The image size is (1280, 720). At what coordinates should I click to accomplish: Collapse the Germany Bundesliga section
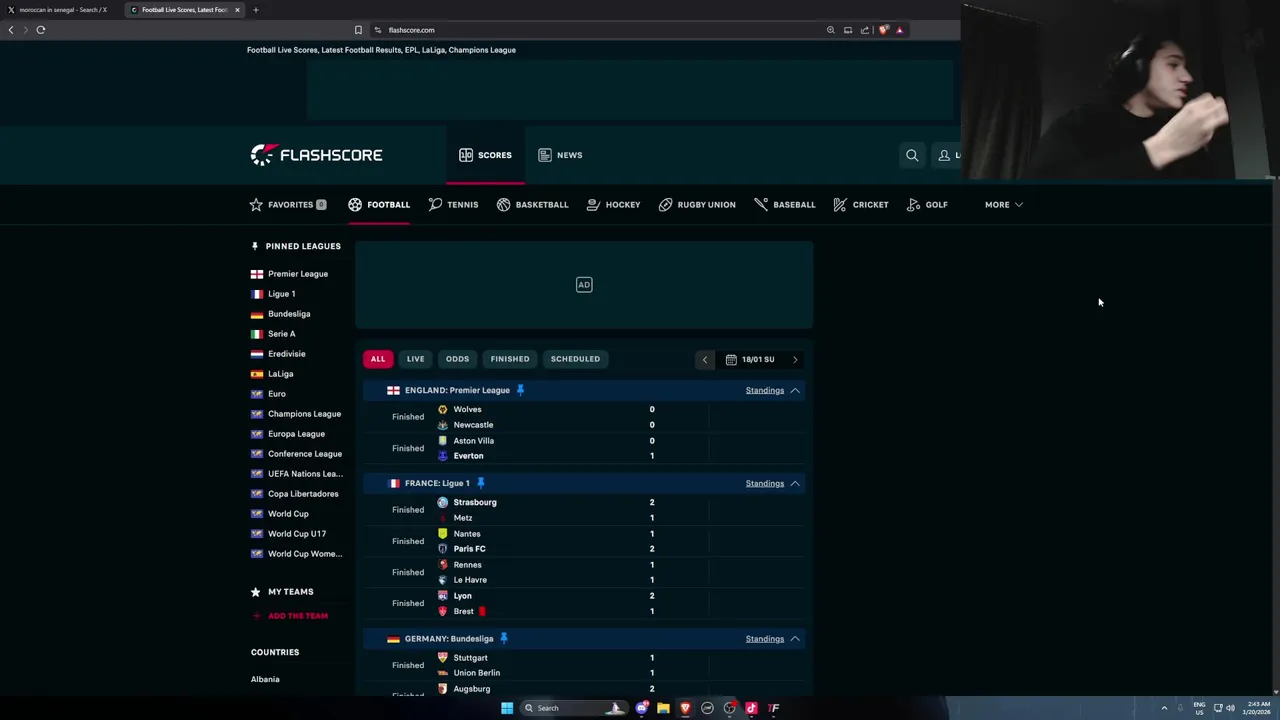pyautogui.click(x=795, y=638)
